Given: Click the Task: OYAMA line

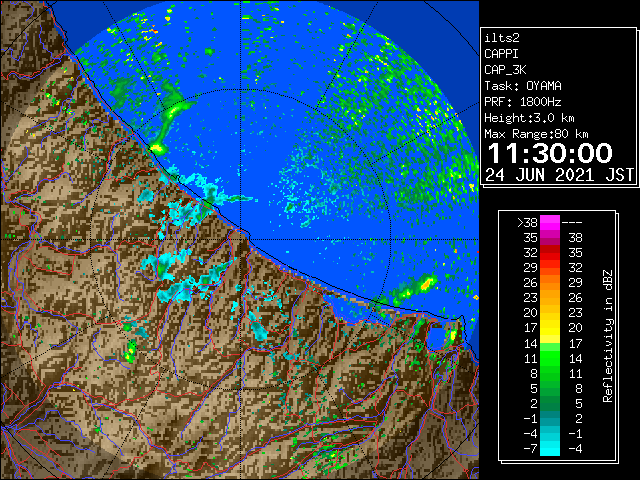Looking at the screenshot, I should pos(523,86).
